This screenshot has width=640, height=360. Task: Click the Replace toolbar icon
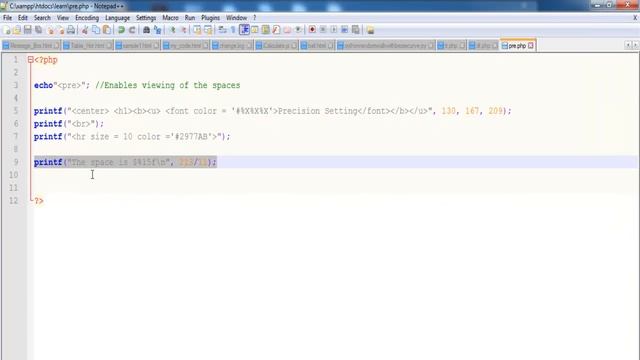click(x=157, y=30)
